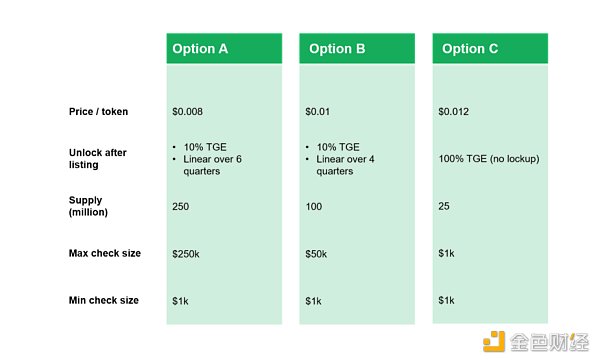
Task: Click Linear over 4 quarters bullet
Action: click(x=345, y=165)
